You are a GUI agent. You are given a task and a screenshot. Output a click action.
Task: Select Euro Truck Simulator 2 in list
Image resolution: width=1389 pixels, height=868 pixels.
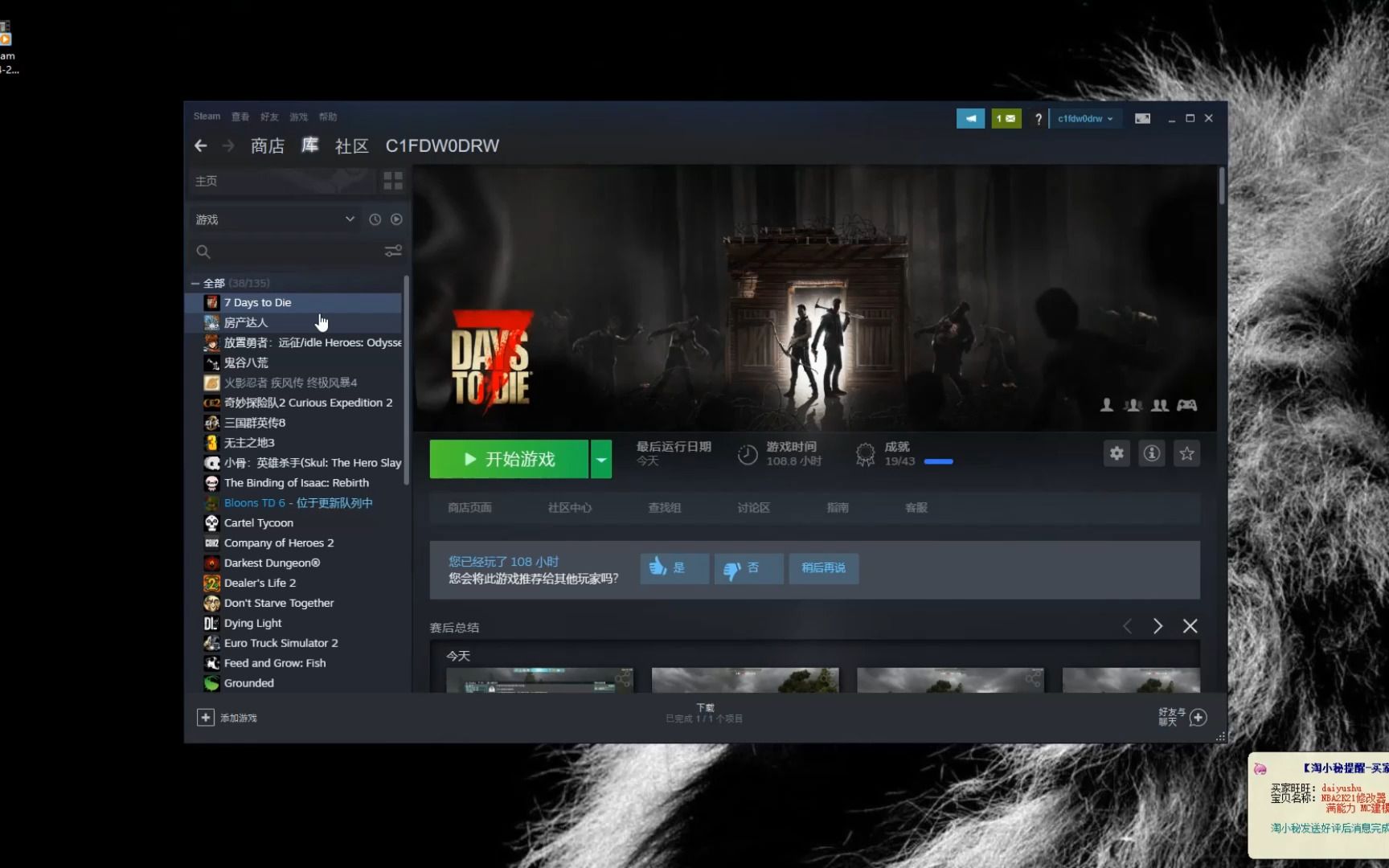(293, 643)
